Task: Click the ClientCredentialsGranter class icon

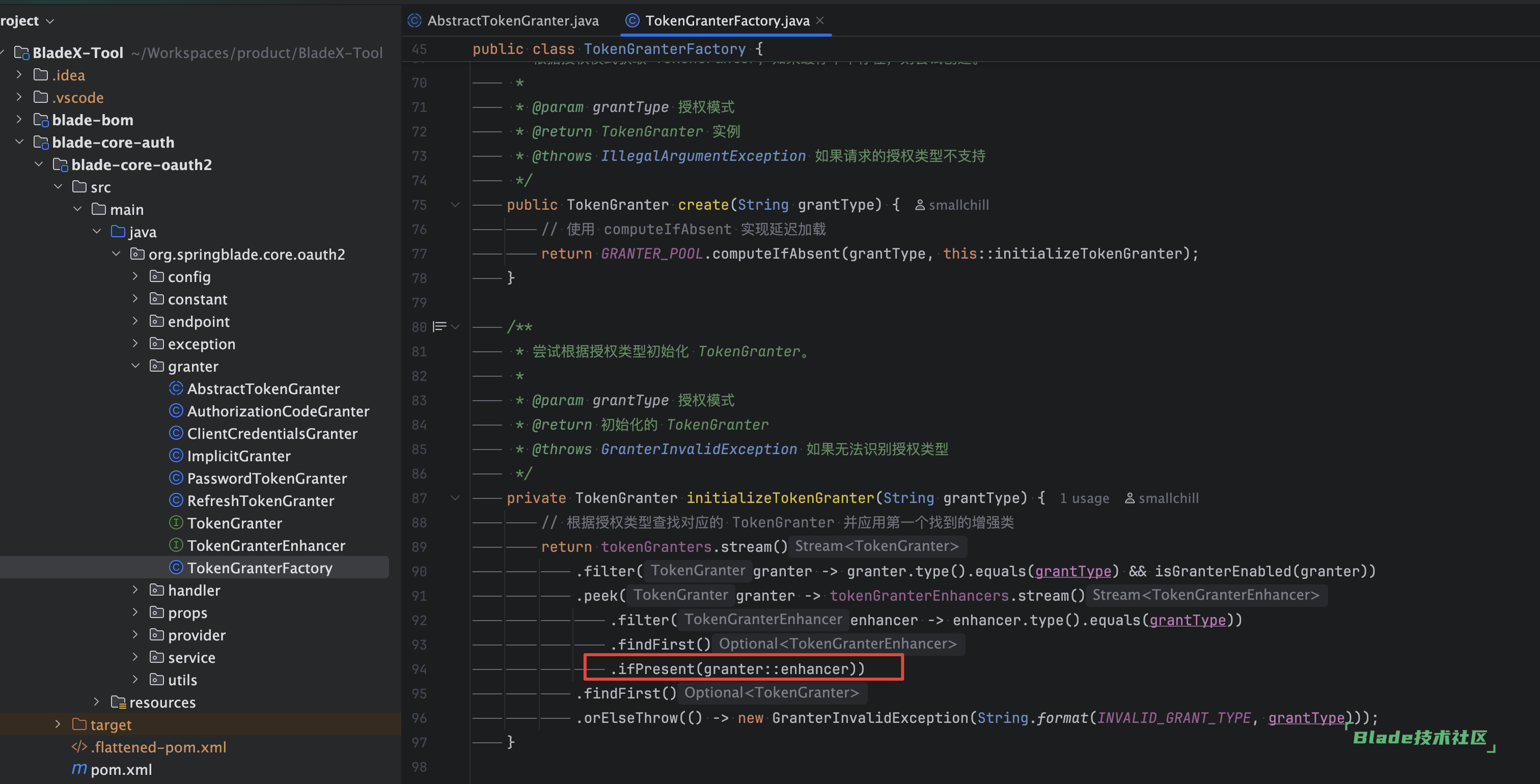Action: point(176,433)
